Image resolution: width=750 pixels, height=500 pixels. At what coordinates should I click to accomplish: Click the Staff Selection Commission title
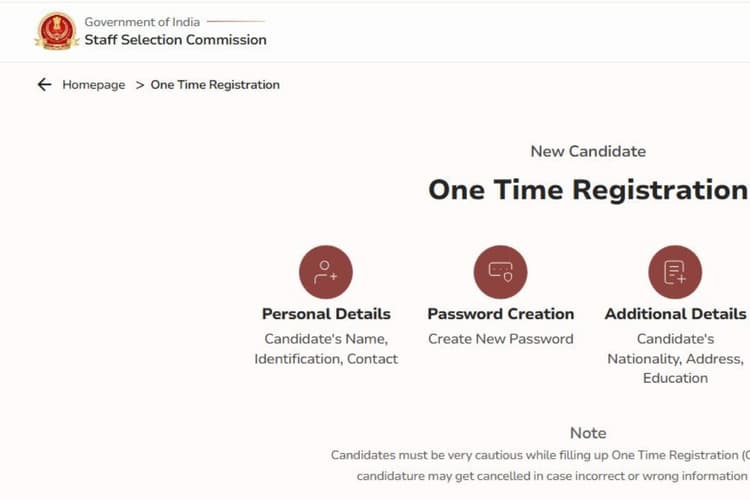coord(175,40)
